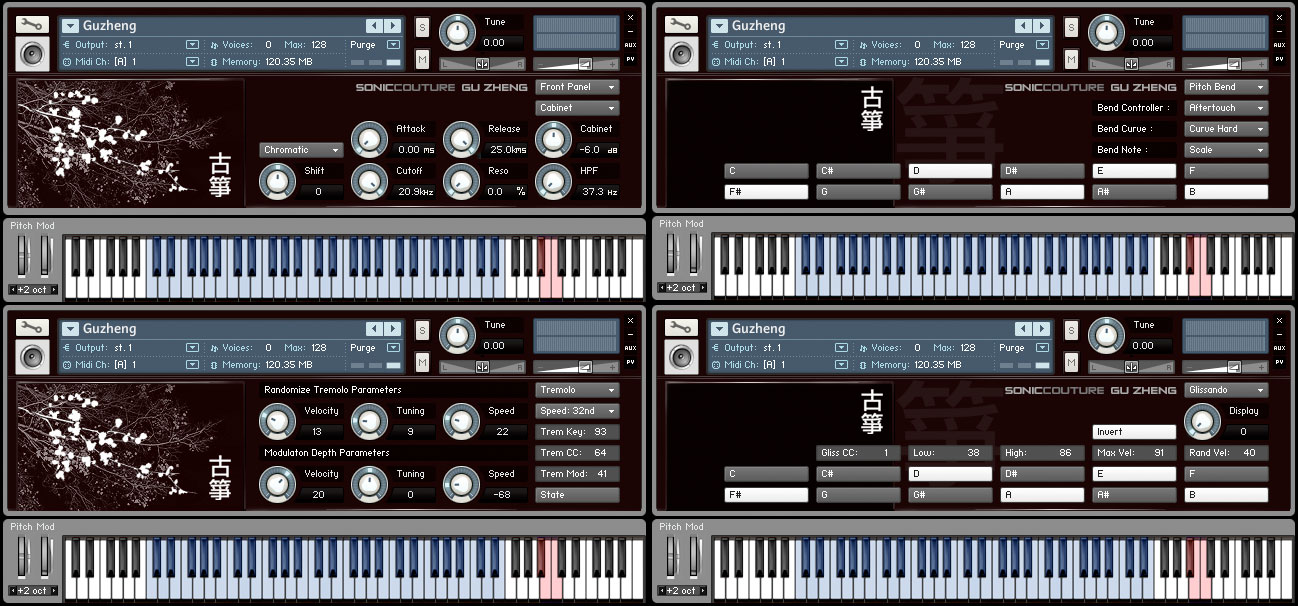The image size is (1298, 606).
Task: Show AUX sends in Front Panel instance
Action: pos(630,44)
